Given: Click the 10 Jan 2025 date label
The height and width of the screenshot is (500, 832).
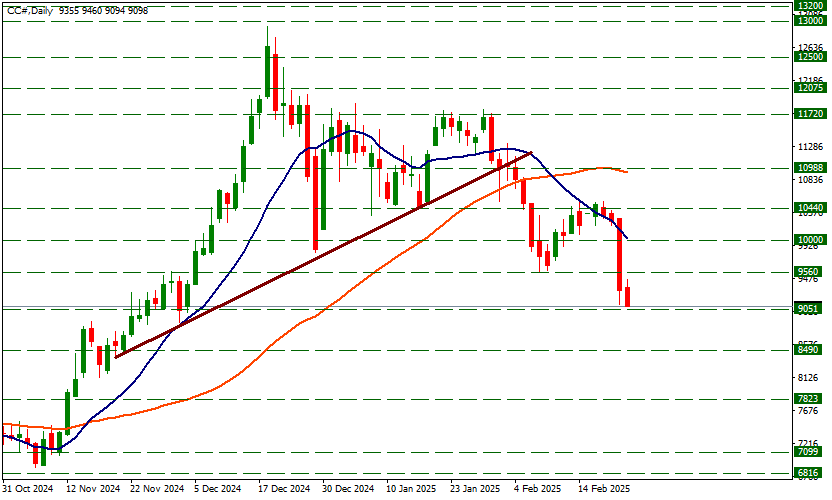Looking at the screenshot, I should pyautogui.click(x=411, y=488).
